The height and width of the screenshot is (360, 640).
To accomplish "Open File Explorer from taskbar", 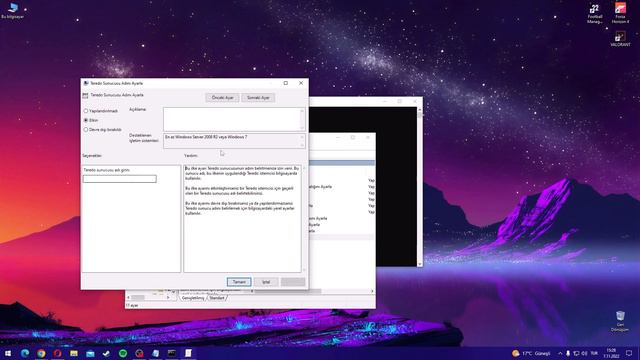I will click(x=74, y=353).
